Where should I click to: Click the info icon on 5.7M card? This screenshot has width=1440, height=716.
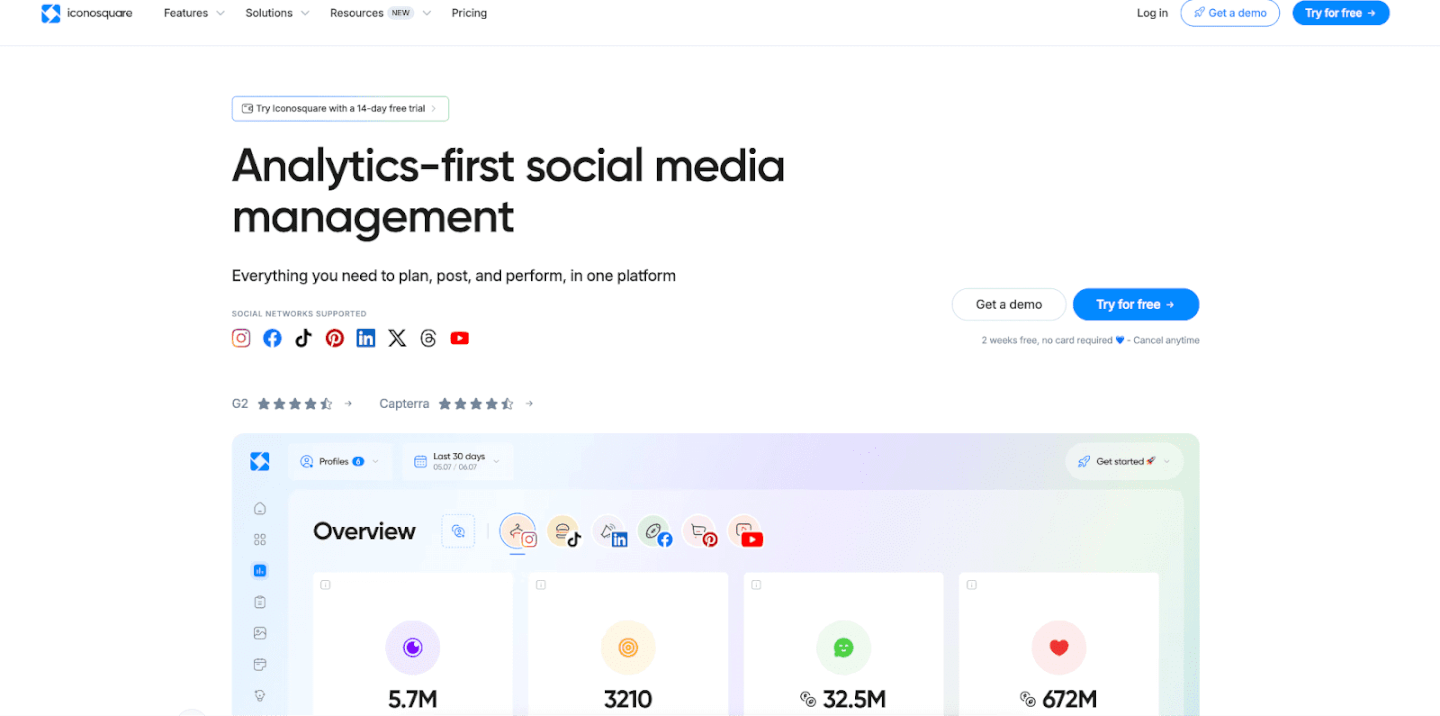point(325,585)
